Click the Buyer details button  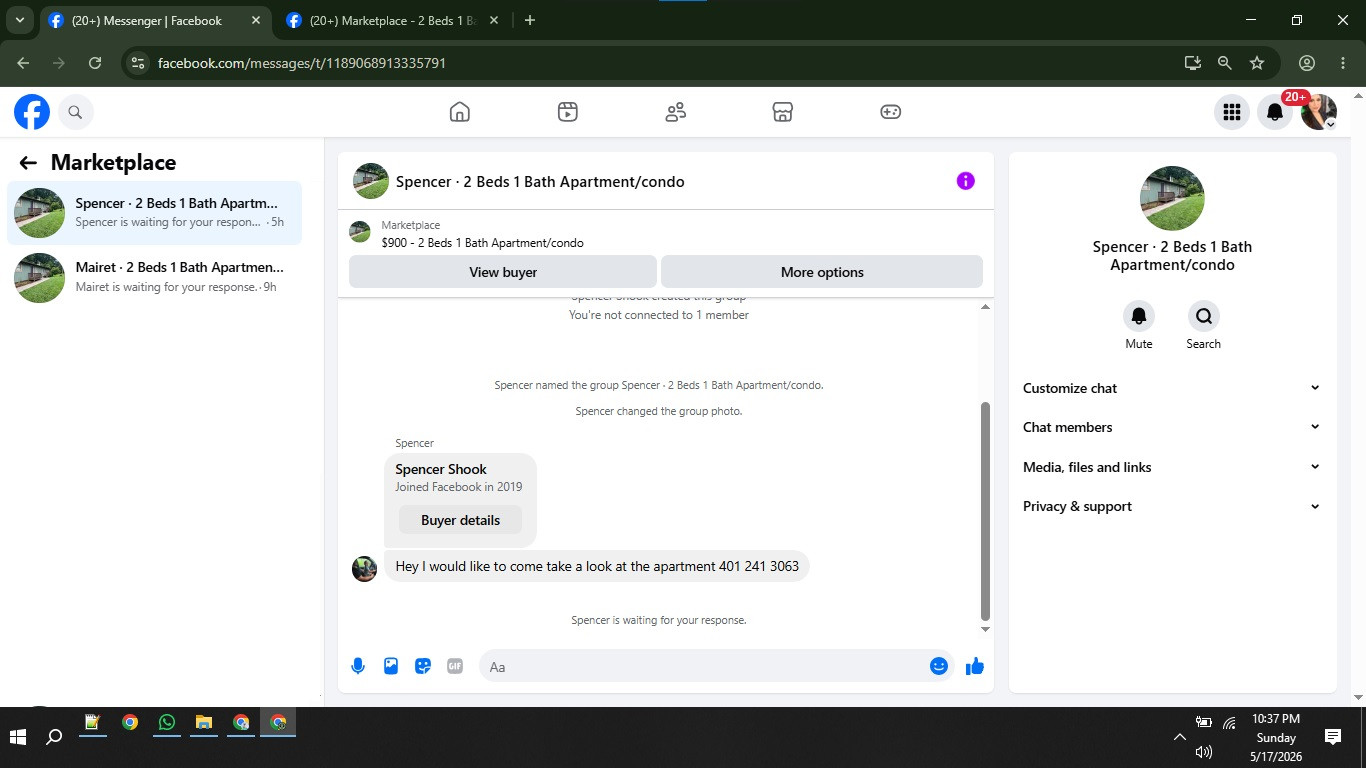point(460,520)
